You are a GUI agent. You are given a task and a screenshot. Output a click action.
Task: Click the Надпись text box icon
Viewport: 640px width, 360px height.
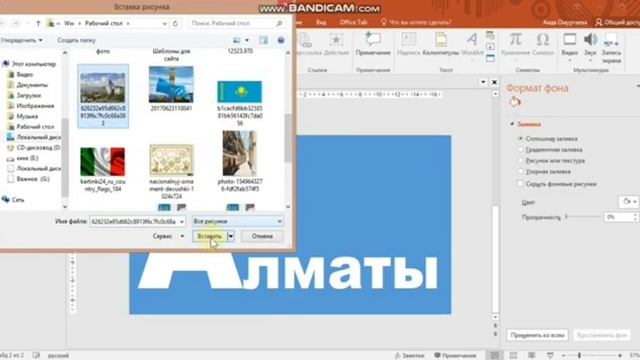pos(408,40)
